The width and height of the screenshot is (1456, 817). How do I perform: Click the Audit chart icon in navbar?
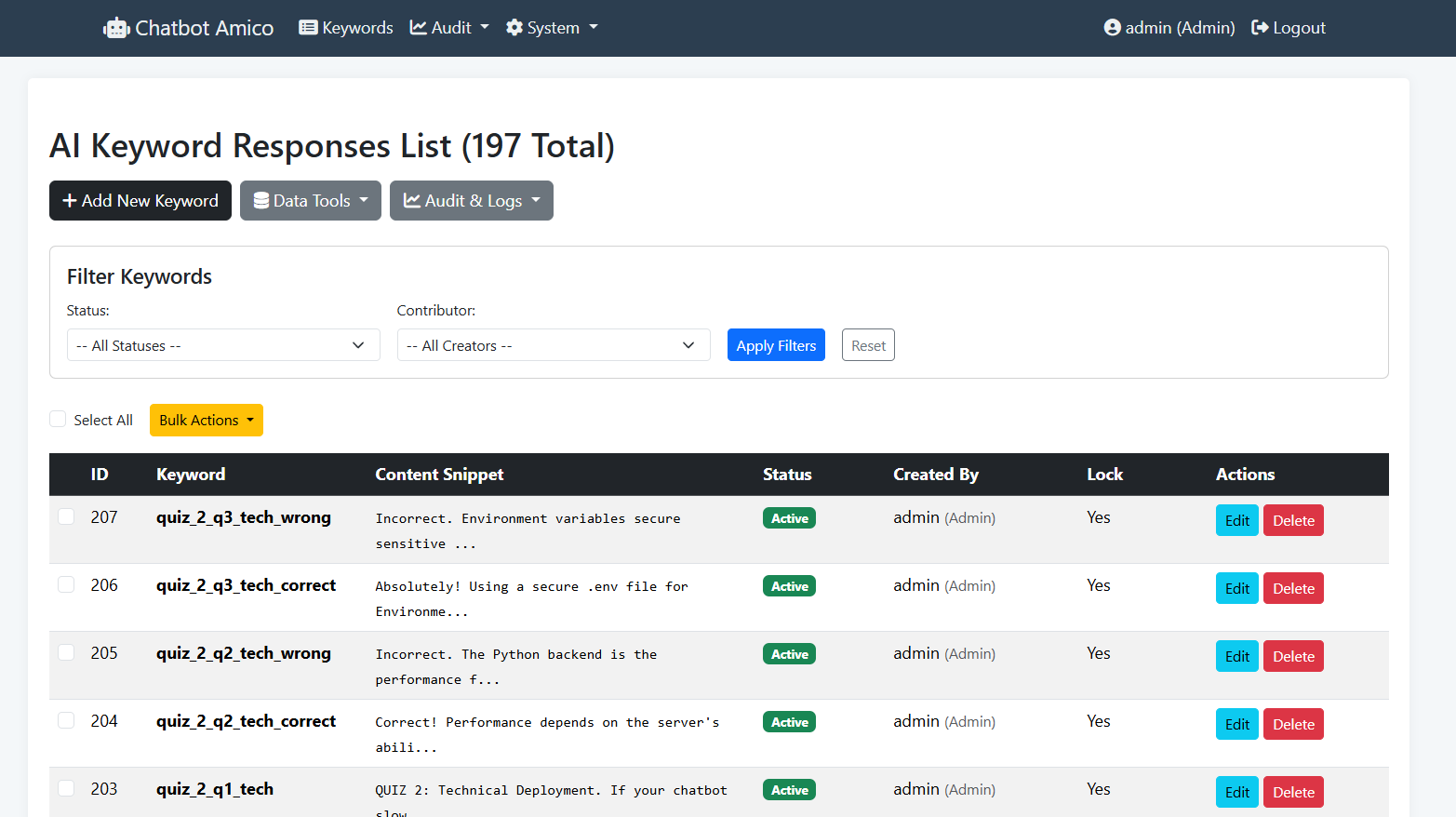tap(419, 28)
